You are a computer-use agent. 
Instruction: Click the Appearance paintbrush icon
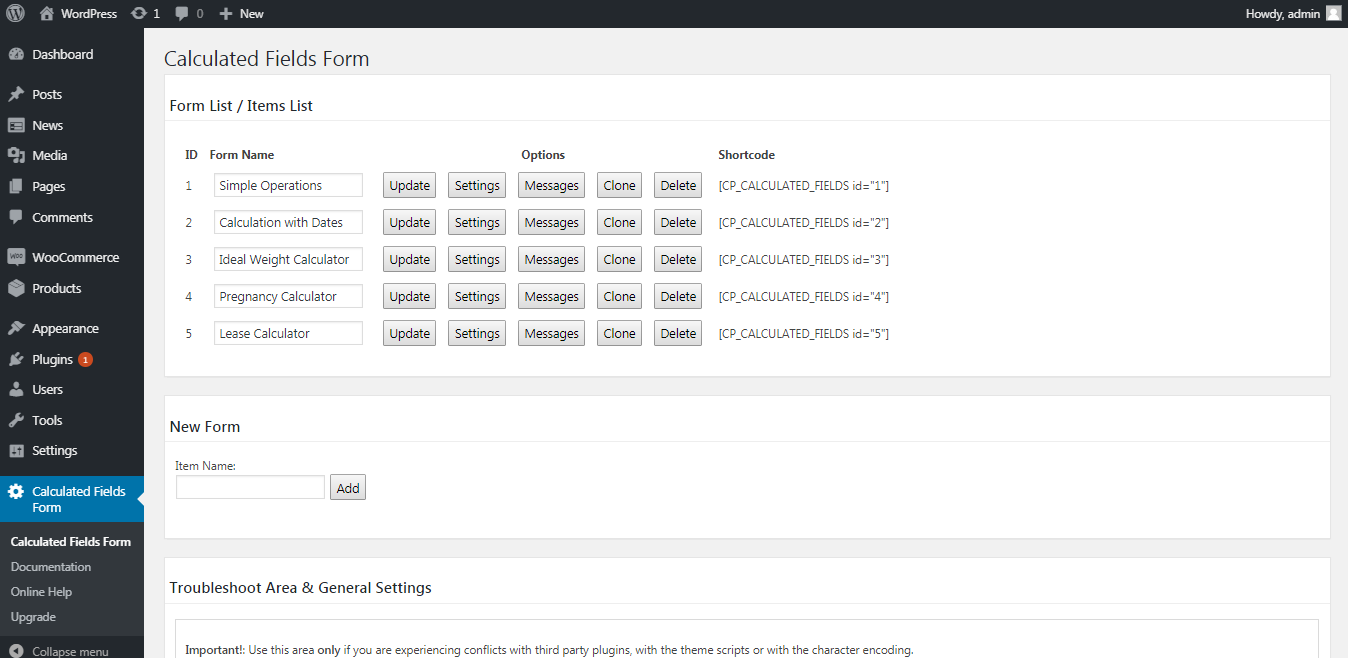click(16, 328)
